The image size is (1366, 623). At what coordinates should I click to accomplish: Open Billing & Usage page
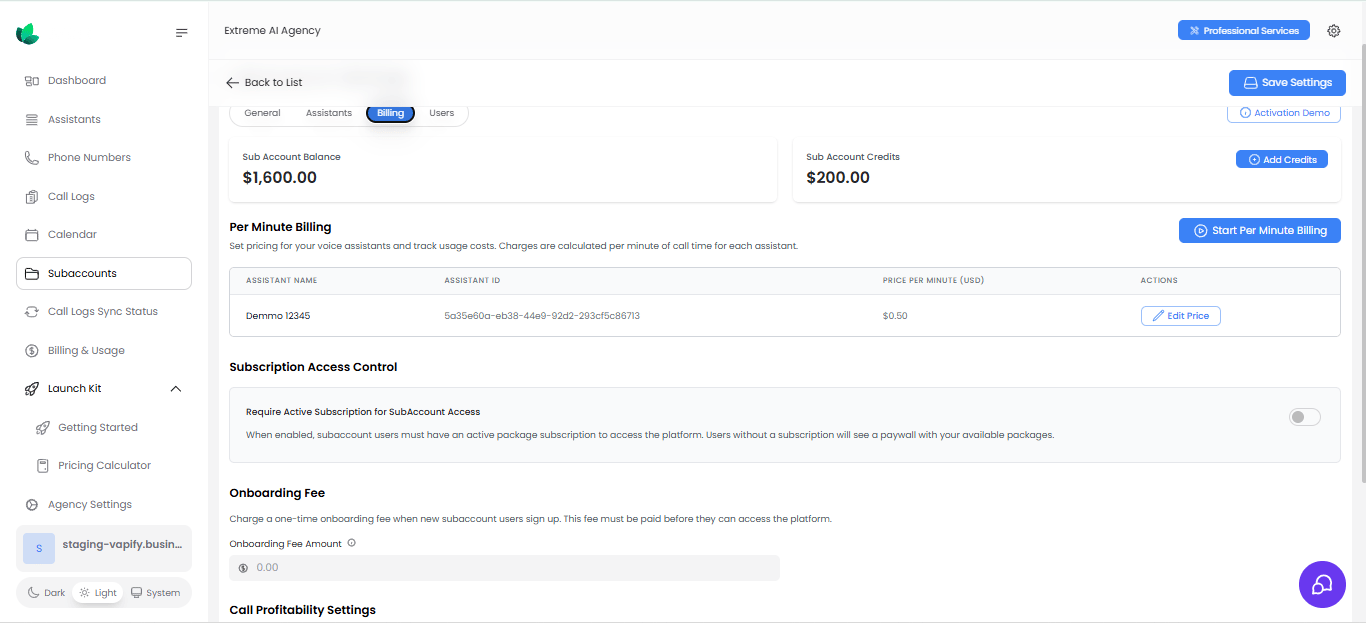pos(104,351)
